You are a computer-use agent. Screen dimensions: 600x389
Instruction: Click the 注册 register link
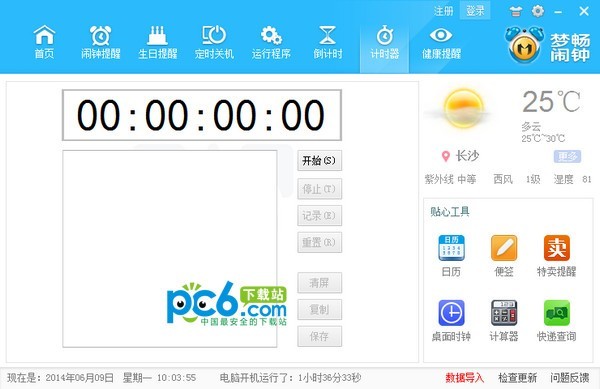click(444, 11)
